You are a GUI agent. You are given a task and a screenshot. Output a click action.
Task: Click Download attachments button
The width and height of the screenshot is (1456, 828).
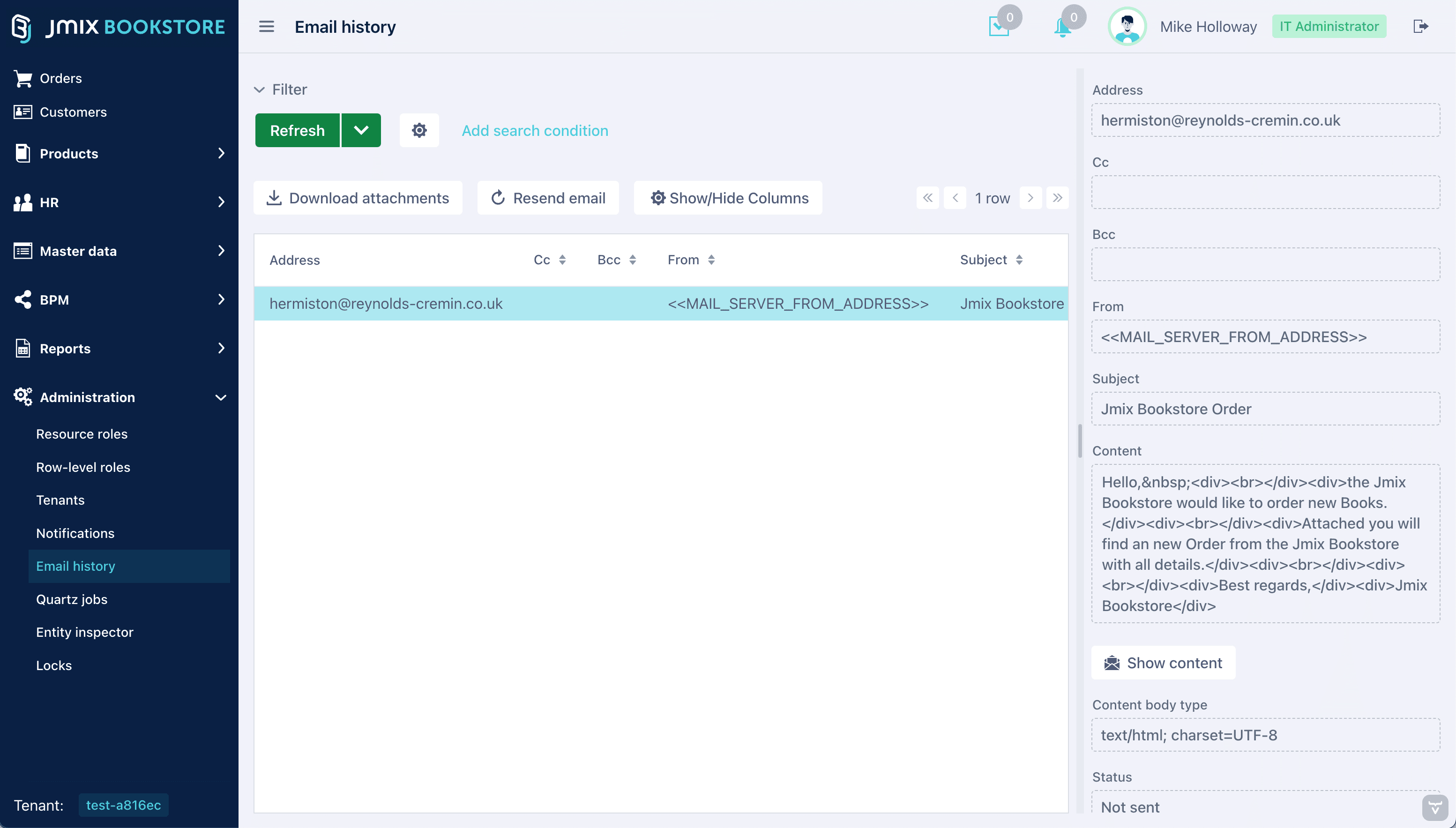point(358,198)
